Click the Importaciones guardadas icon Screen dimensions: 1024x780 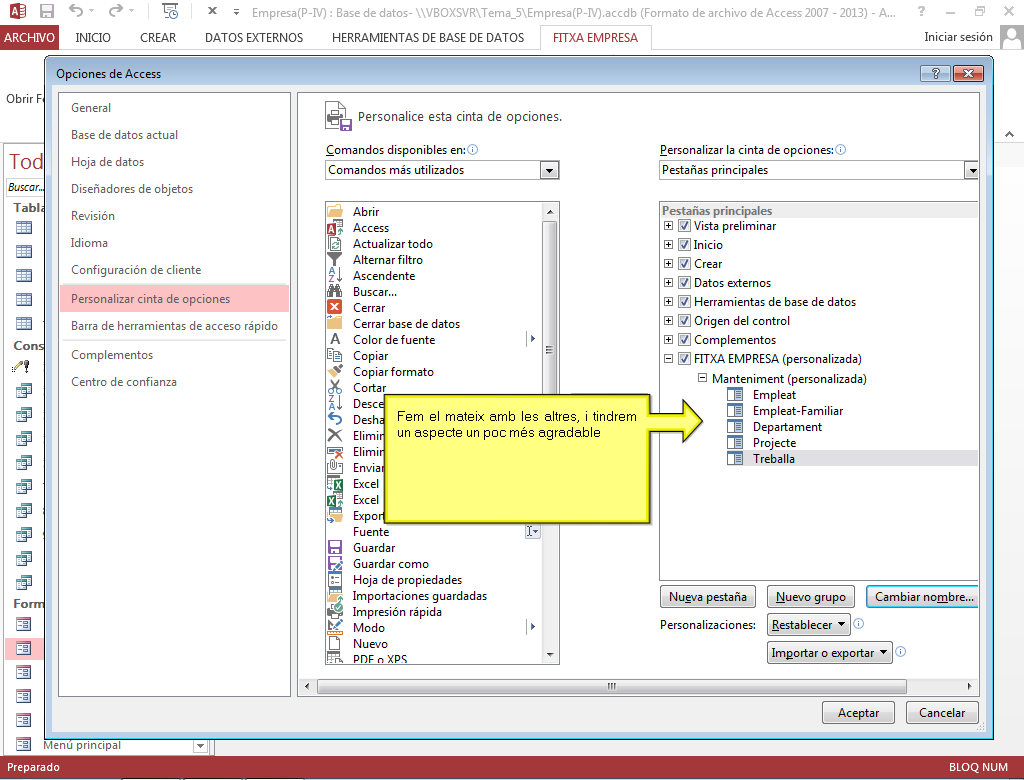tap(334, 595)
